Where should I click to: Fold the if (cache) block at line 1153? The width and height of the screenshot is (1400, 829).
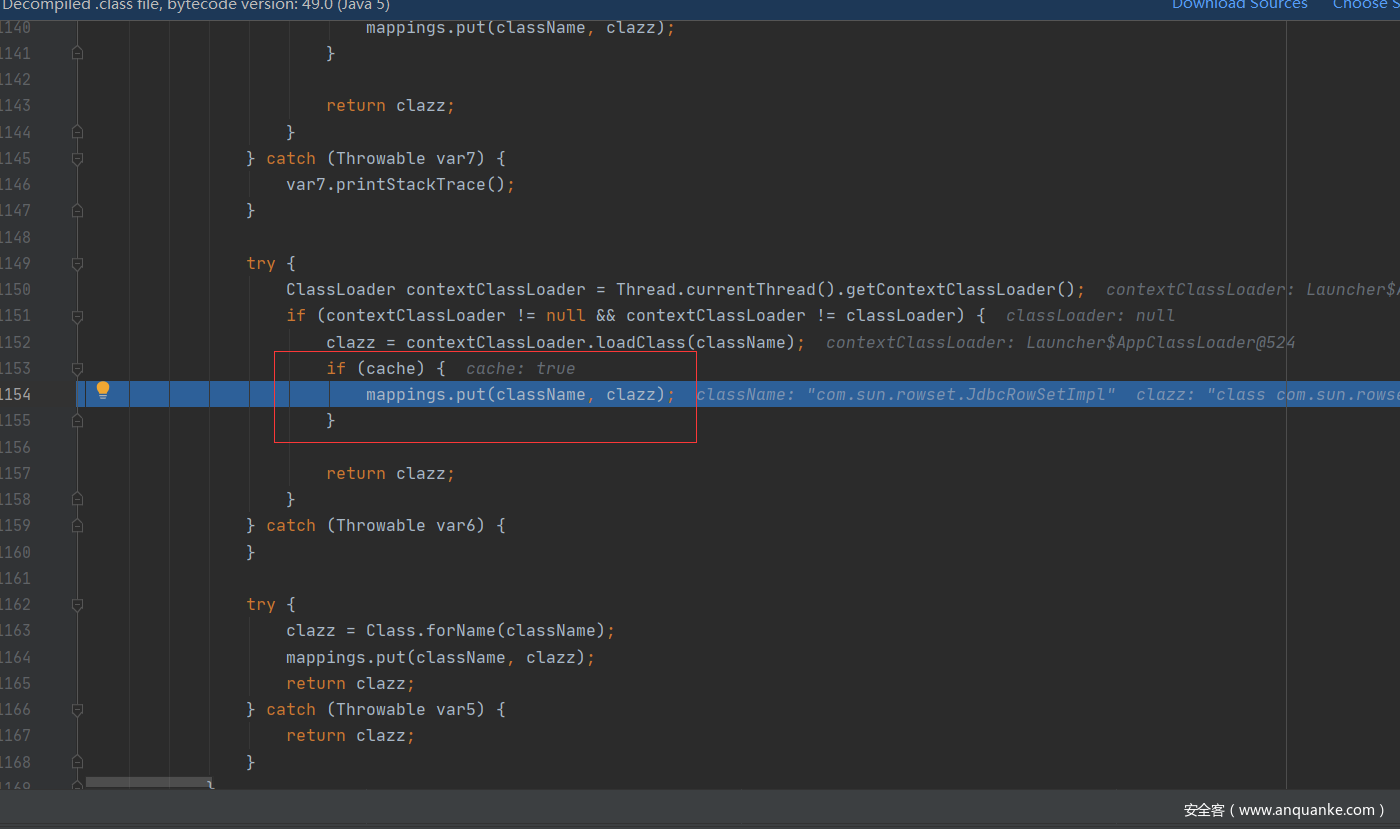tap(77, 368)
